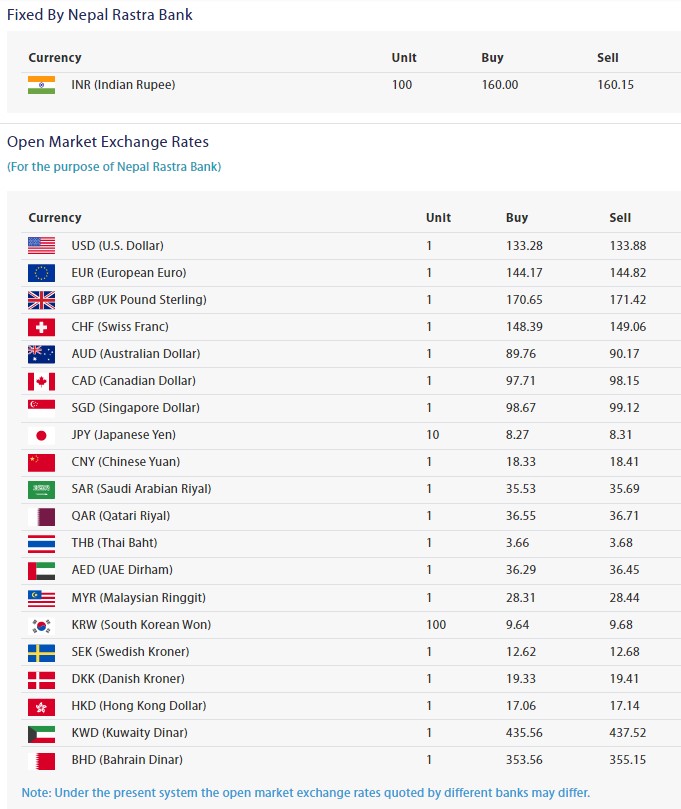The height and width of the screenshot is (809, 681).
Task: Click the U.S. flag icon
Action: (41, 245)
